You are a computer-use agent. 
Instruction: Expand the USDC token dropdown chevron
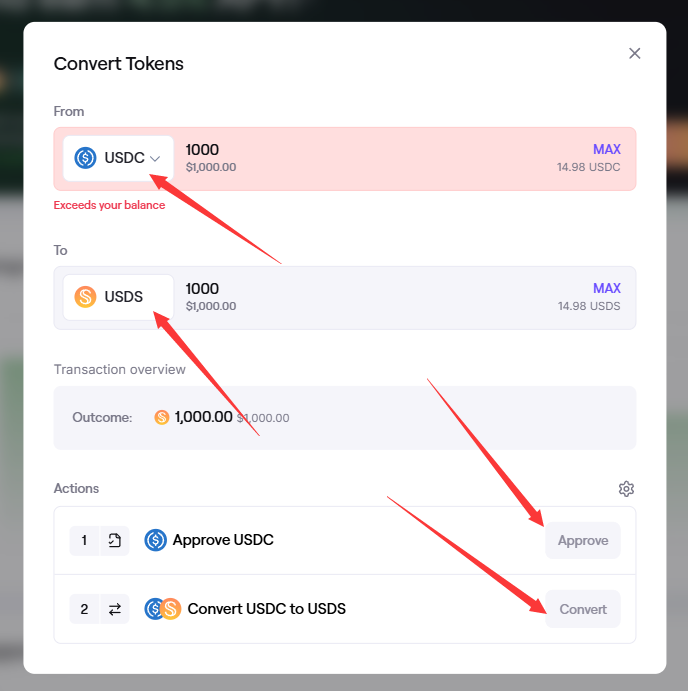pyautogui.click(x=155, y=159)
